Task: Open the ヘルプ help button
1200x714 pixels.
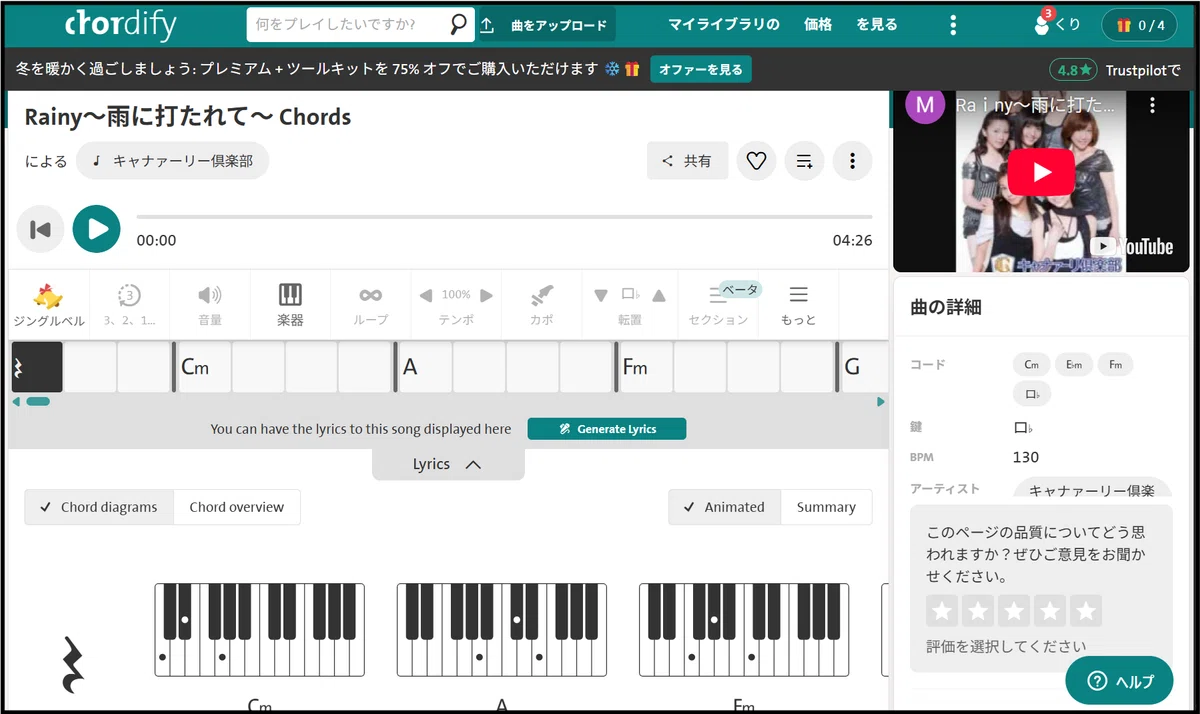Action: pyautogui.click(x=1119, y=681)
